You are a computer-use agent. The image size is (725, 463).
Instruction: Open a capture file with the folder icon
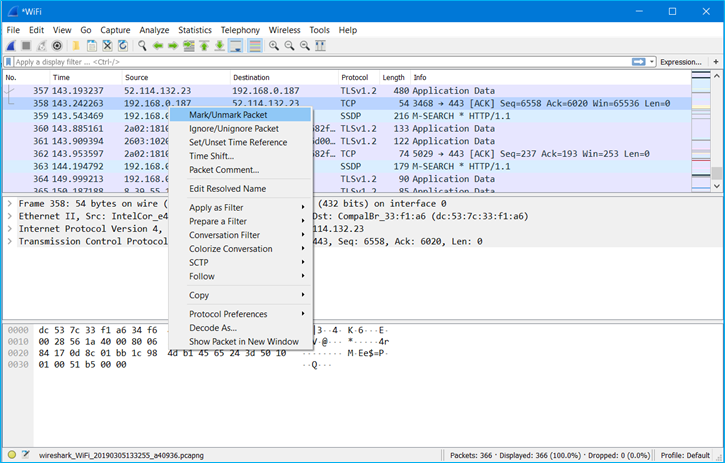(76, 45)
